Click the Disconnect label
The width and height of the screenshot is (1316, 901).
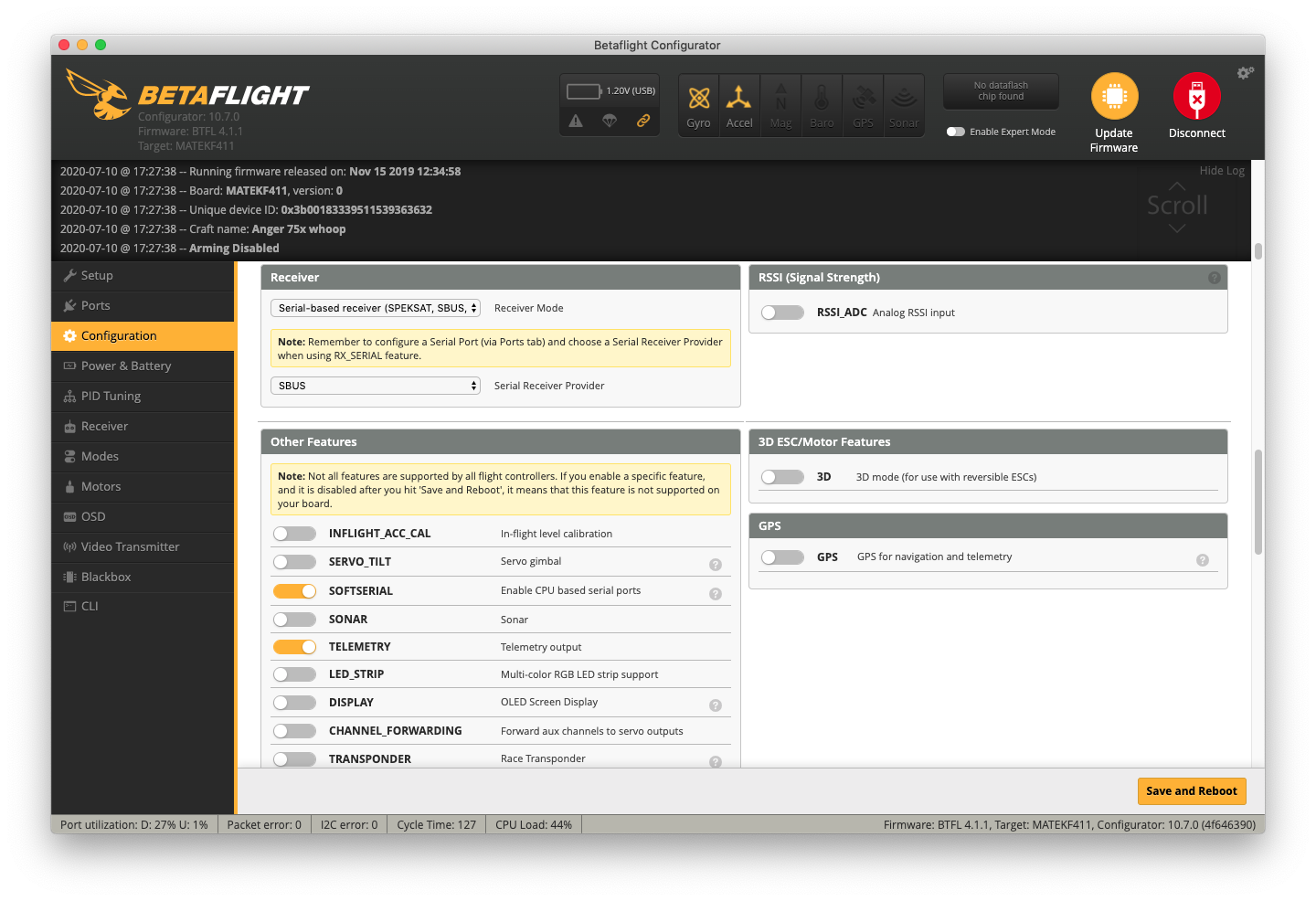click(x=1197, y=133)
